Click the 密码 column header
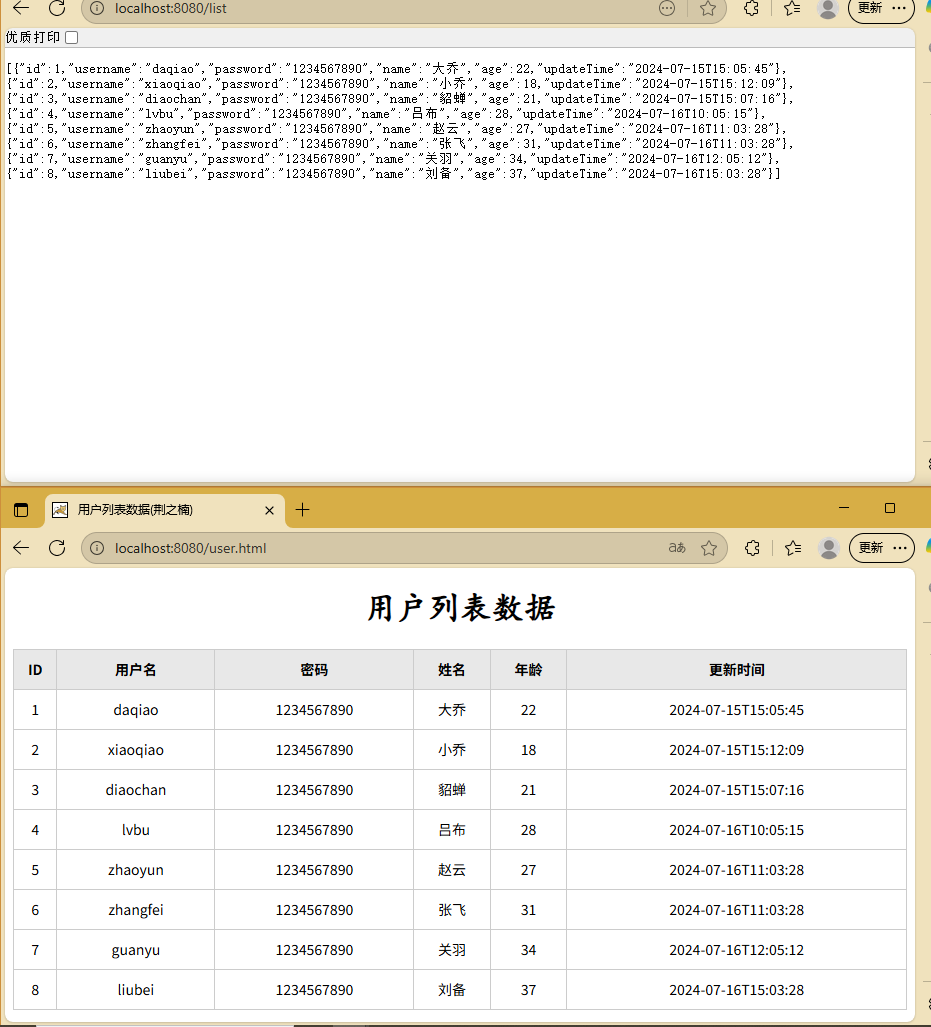 pos(314,669)
